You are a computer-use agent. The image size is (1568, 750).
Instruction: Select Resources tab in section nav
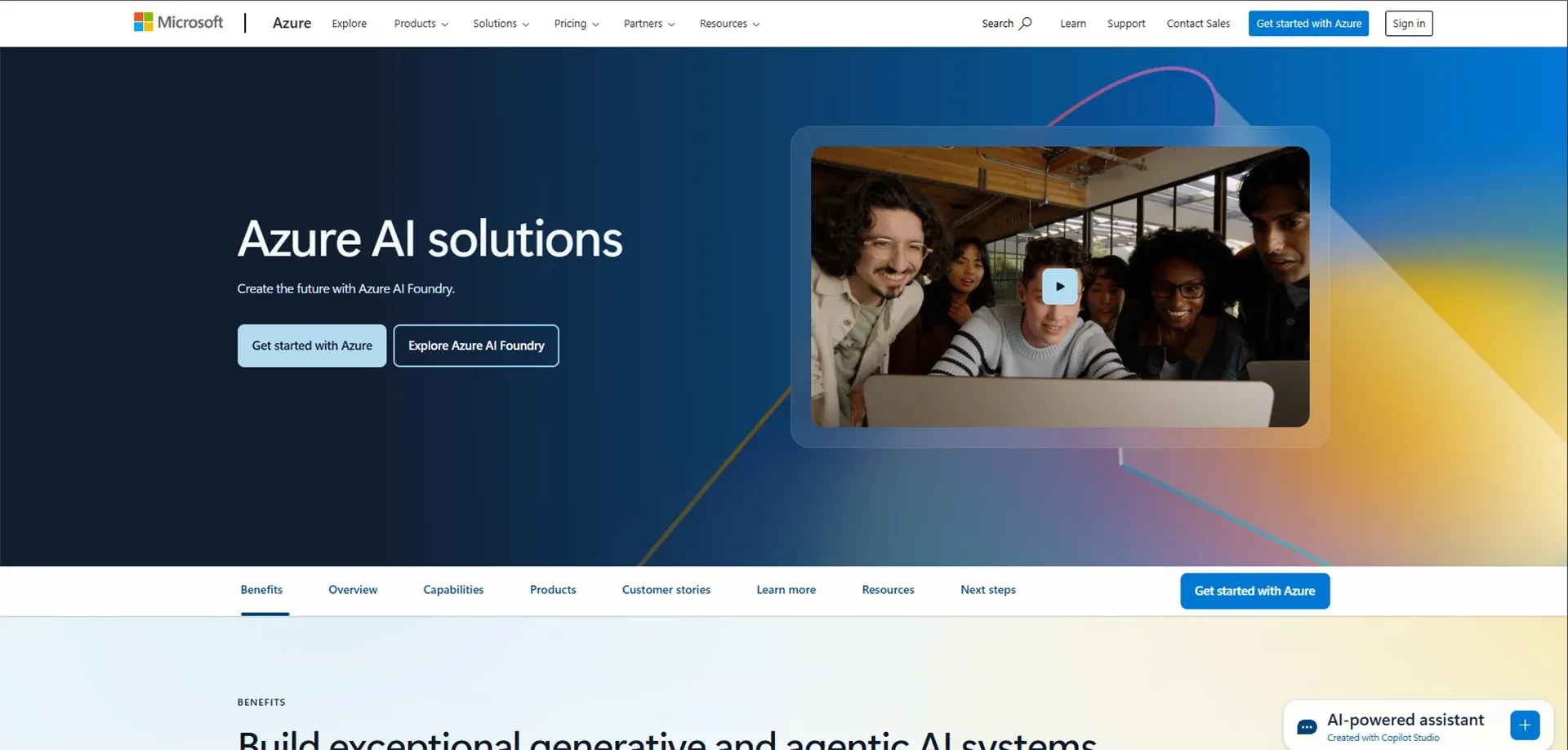coord(888,590)
